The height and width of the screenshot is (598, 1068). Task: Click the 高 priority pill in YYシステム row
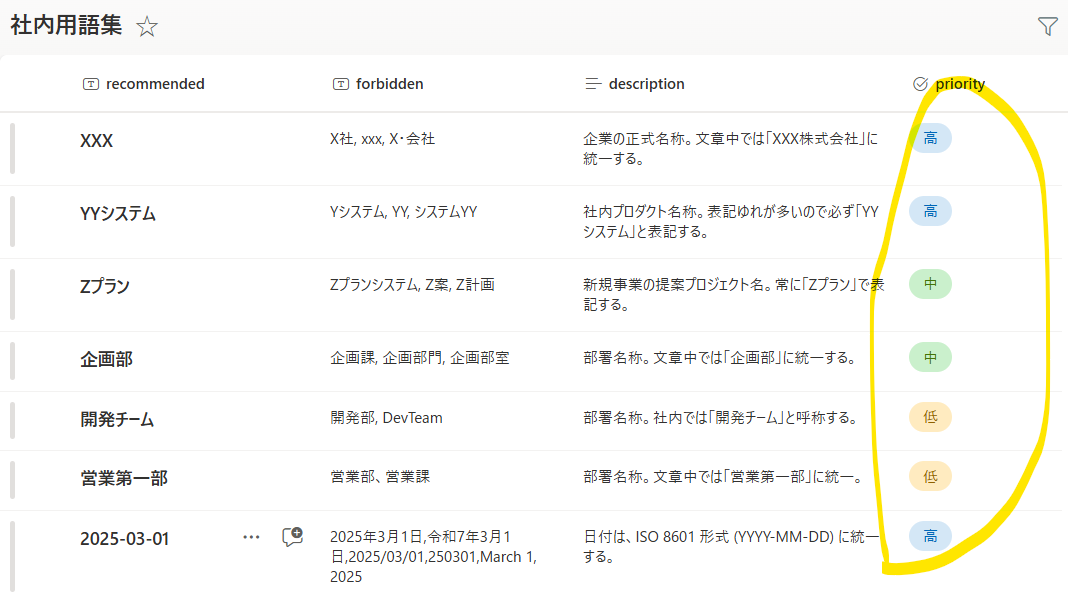tap(930, 211)
